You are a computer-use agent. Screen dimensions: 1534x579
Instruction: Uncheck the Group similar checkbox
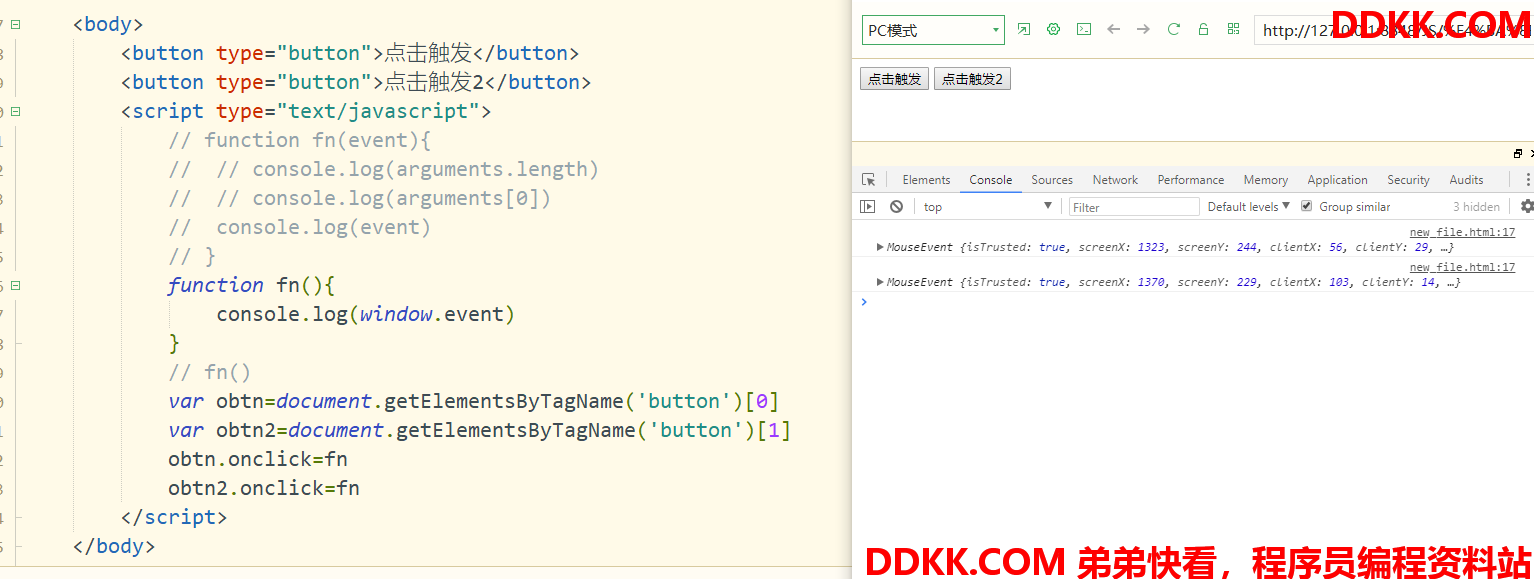(1306, 207)
